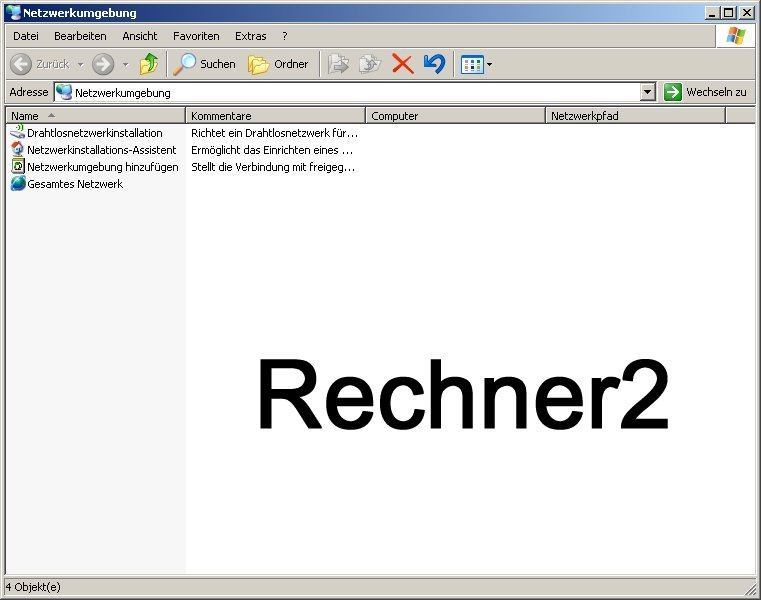Toggle the Ordner folders pane

click(x=278, y=64)
